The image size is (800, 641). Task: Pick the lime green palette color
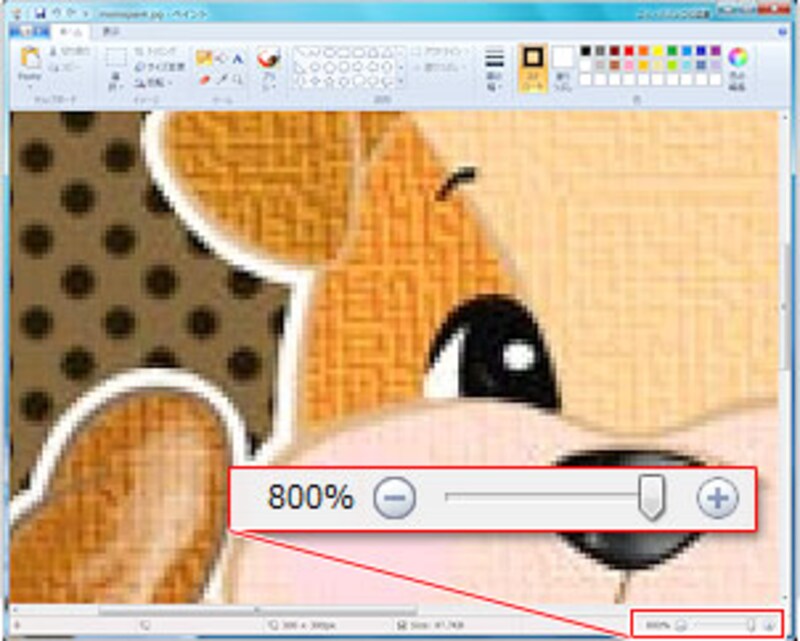(672, 65)
